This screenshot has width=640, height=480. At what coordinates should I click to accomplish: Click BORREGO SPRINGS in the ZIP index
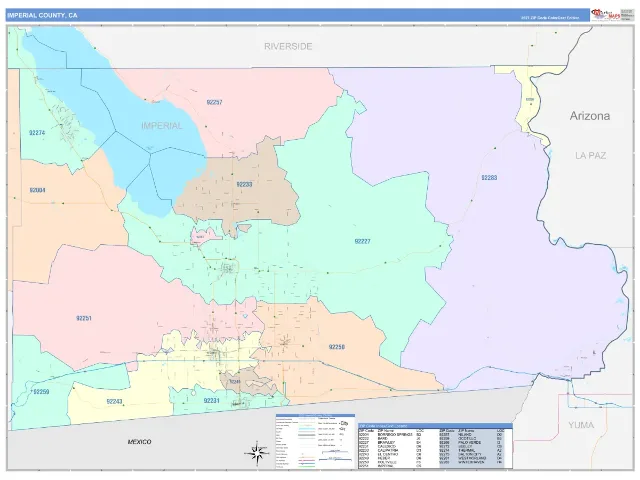[394, 435]
